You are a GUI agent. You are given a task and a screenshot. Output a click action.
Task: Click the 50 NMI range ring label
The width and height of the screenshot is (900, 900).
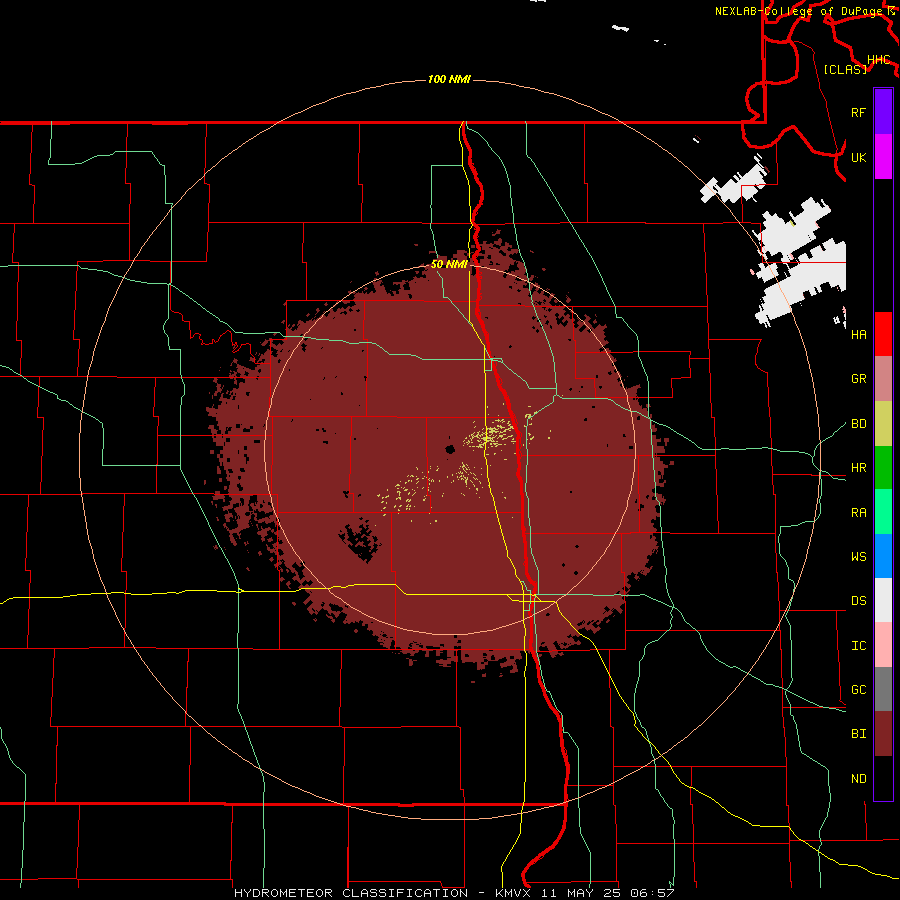(449, 264)
